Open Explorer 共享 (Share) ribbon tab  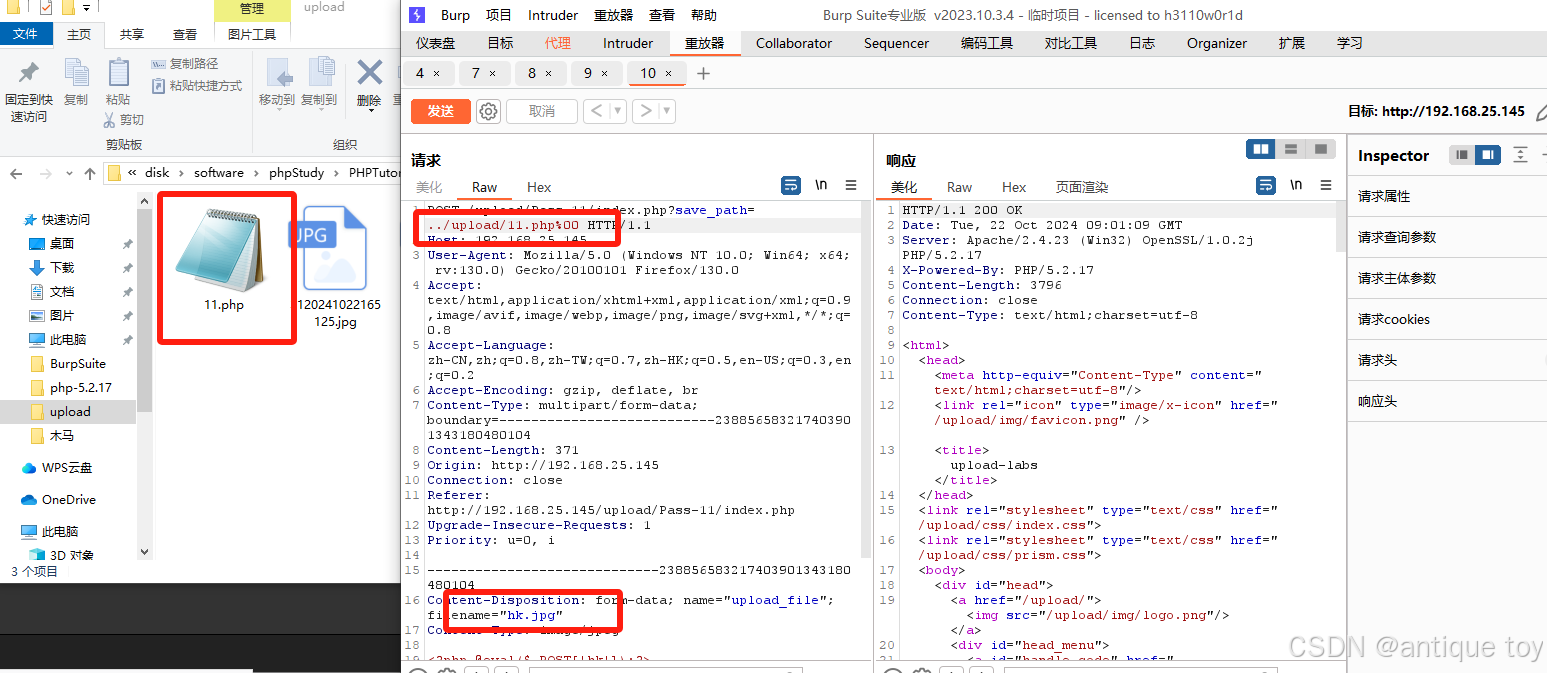click(x=132, y=34)
